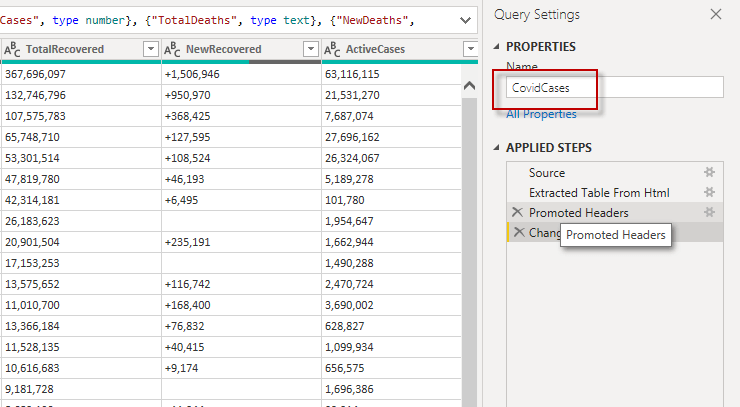Change TotalRecovered data type icon
Image resolution: width=740 pixels, height=407 pixels.
(12, 49)
